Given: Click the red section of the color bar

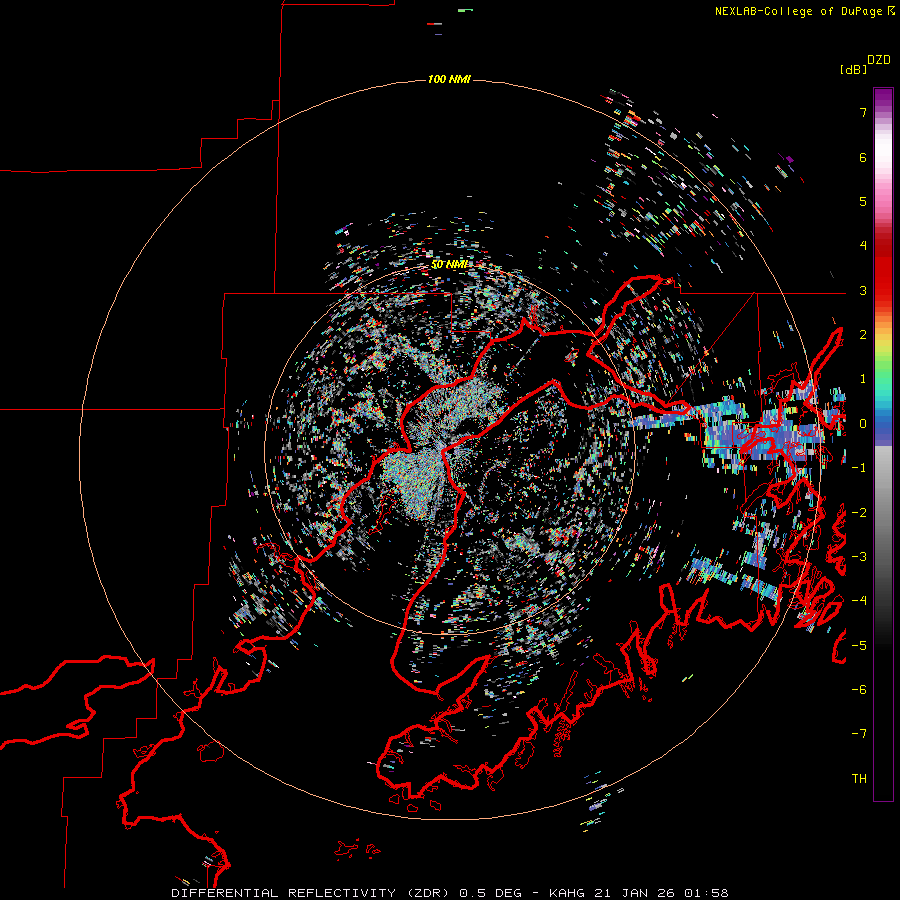Looking at the screenshot, I should pyautogui.click(x=883, y=267).
